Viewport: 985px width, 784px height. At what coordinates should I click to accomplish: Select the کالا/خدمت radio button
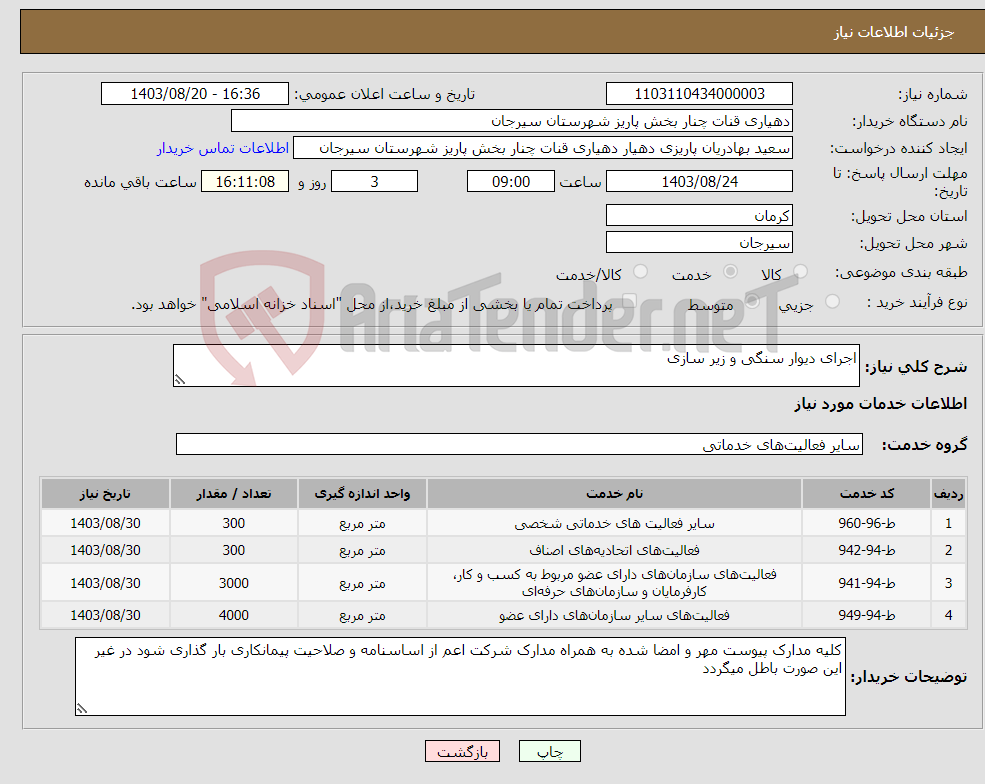tap(640, 271)
